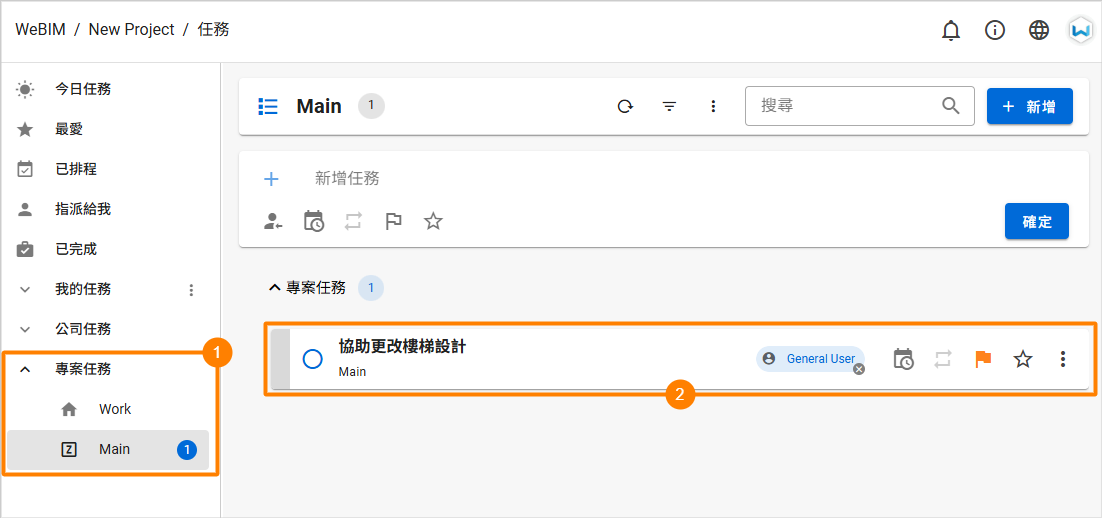1102x518 pixels.
Task: Expand the 公司任務 sidebar section
Action: pos(25,329)
